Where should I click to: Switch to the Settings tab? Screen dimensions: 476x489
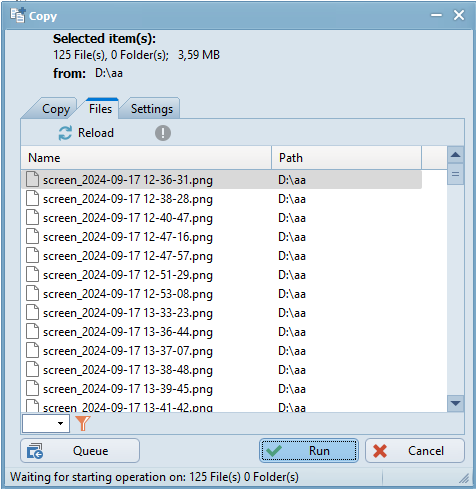click(152, 109)
